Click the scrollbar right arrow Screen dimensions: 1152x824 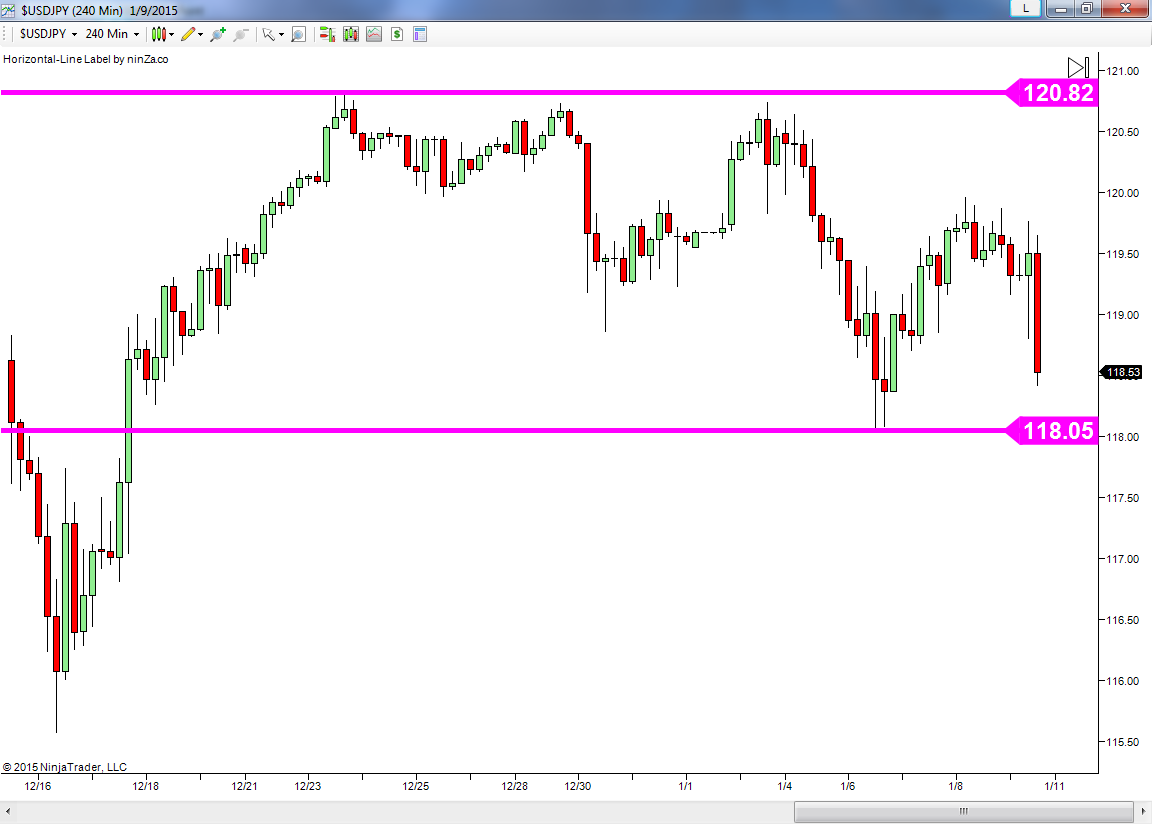pyautogui.click(x=1143, y=812)
